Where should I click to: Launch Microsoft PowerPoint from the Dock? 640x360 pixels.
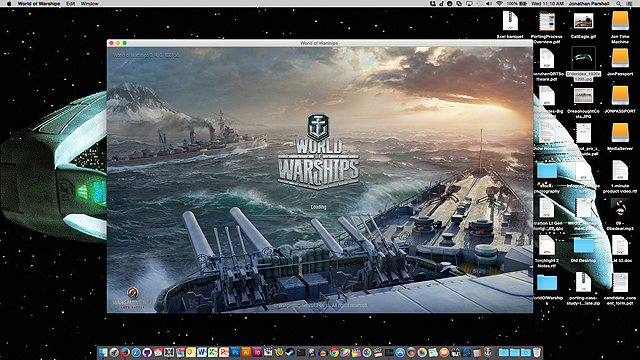224,352
